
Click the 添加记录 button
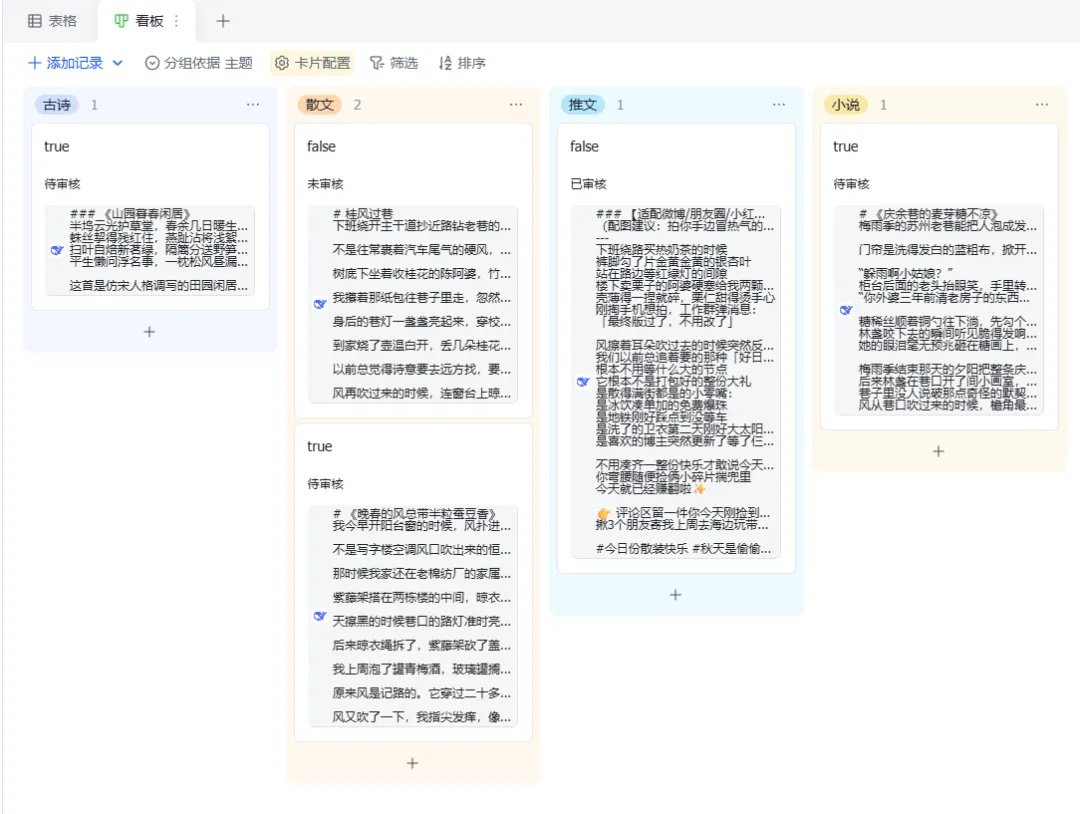pos(65,63)
